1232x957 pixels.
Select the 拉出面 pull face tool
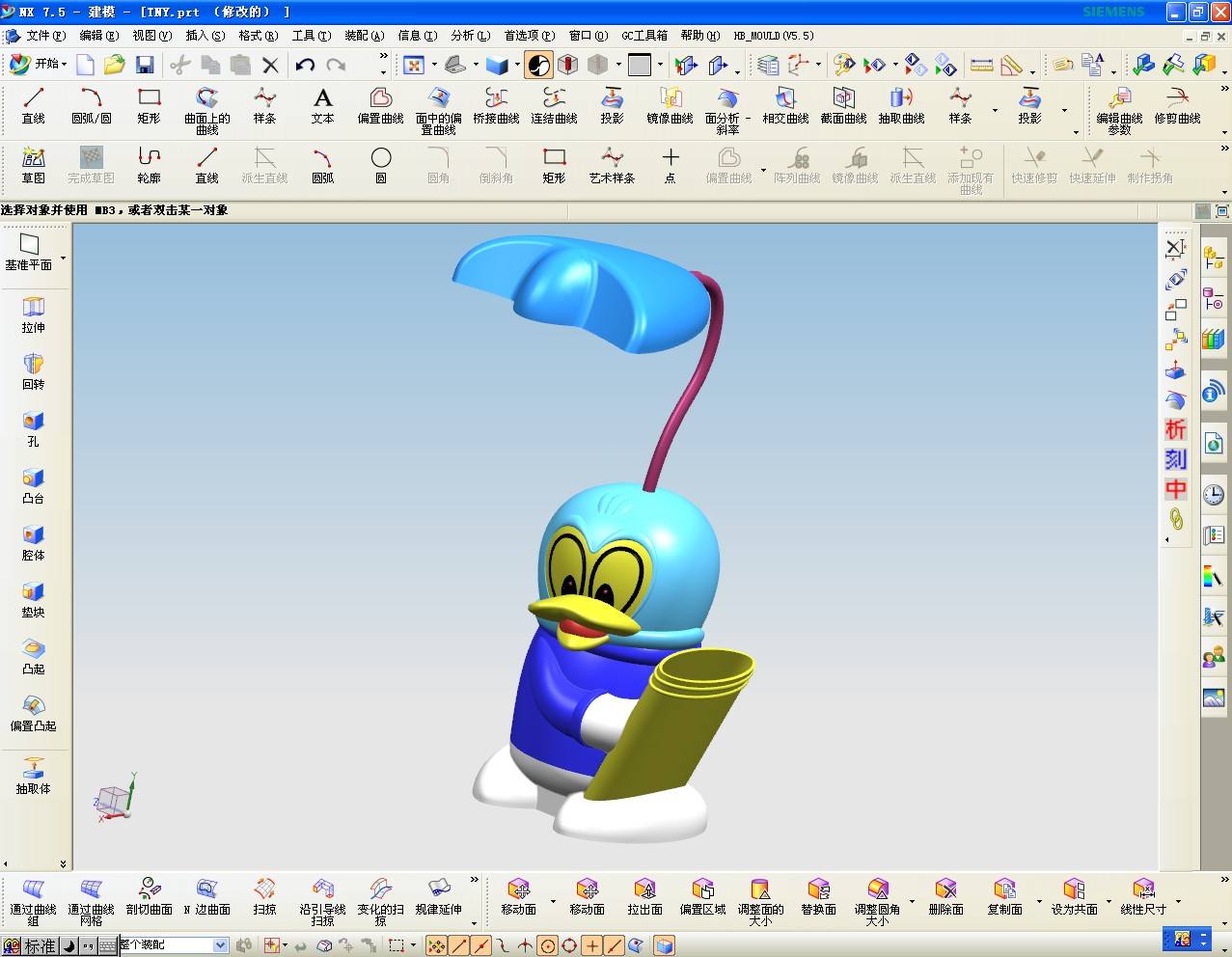(x=644, y=896)
